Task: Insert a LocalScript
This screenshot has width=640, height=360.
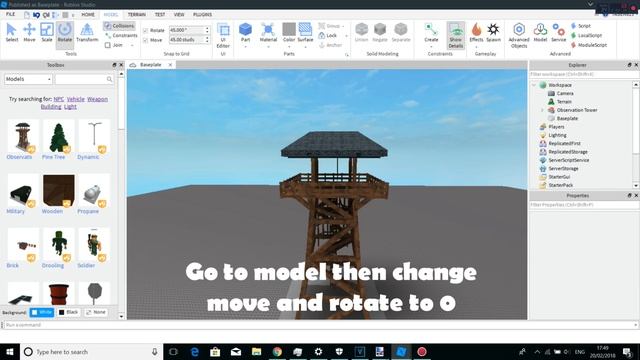Action: pyautogui.click(x=586, y=36)
